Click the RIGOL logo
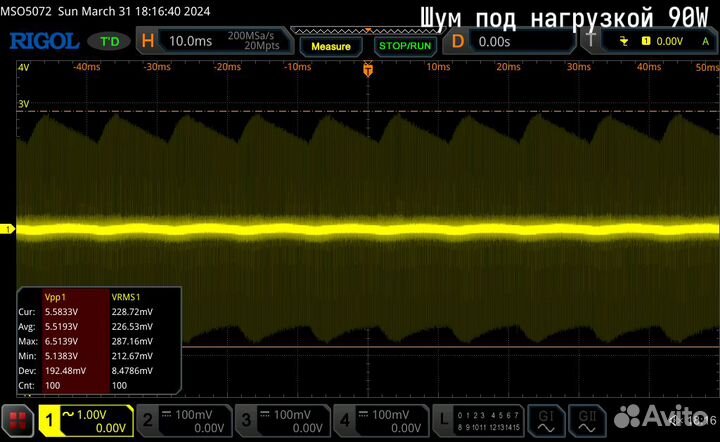Image resolution: width=720 pixels, height=442 pixels. 43,41
